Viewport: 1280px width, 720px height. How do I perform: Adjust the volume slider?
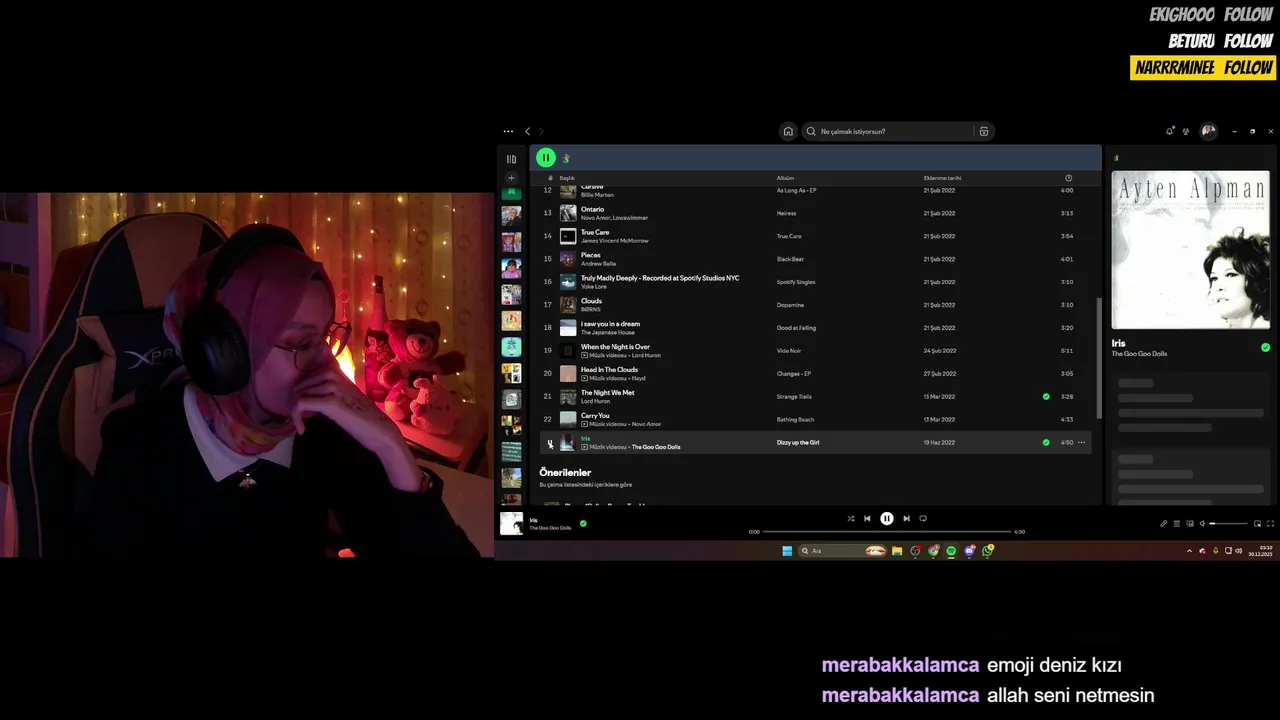tap(1229, 523)
